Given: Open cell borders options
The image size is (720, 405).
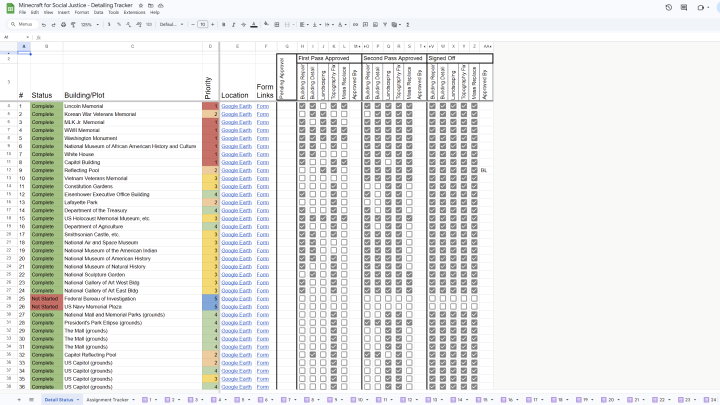Looking at the screenshot, I should [276, 24].
